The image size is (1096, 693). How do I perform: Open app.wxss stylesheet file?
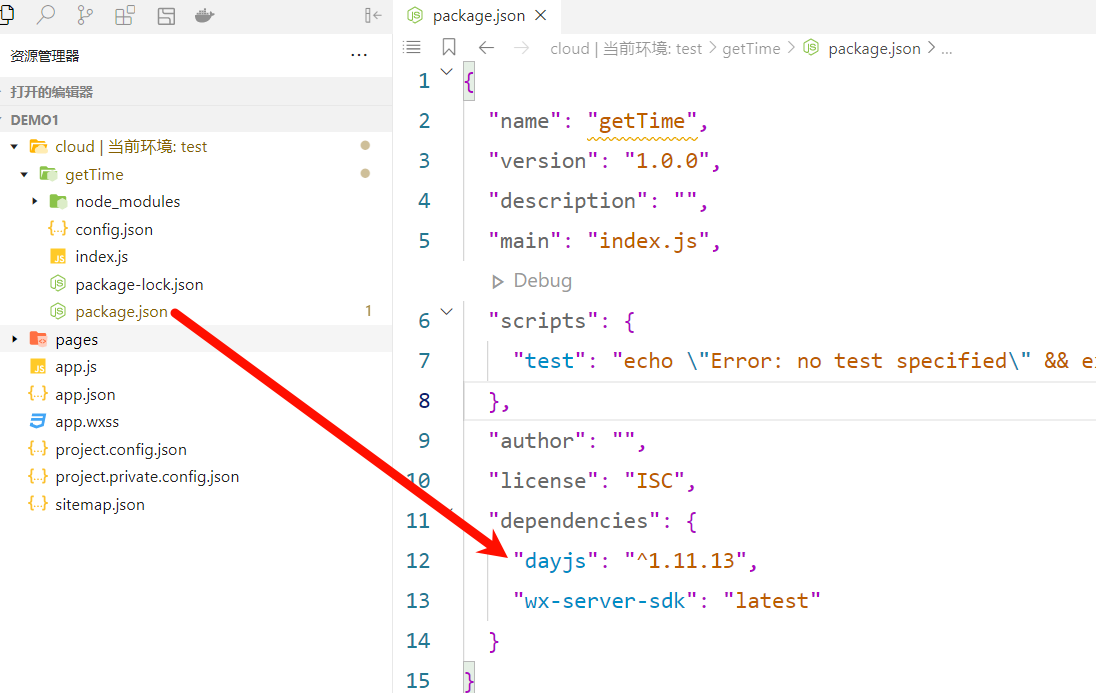87,422
